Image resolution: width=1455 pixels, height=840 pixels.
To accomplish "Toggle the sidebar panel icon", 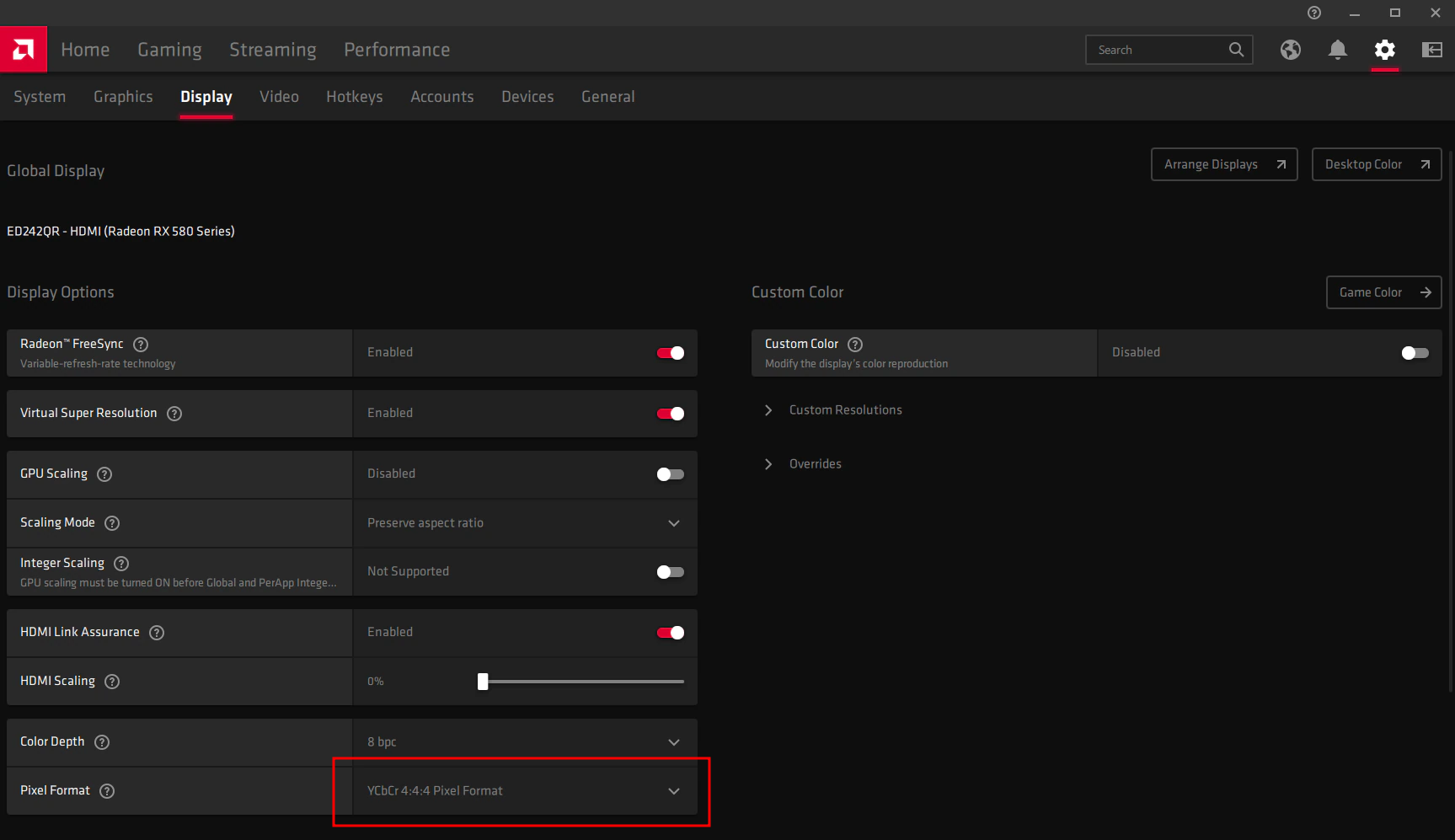I will click(x=1432, y=50).
